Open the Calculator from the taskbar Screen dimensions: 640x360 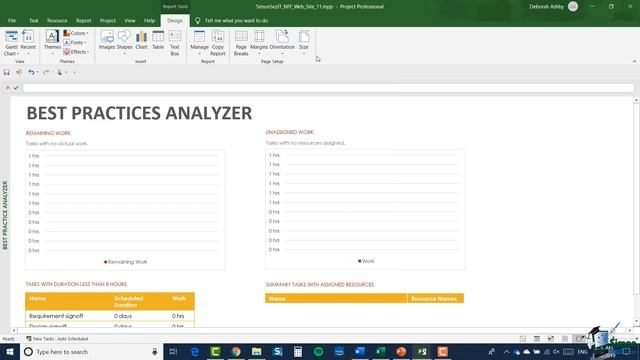(x=298, y=351)
